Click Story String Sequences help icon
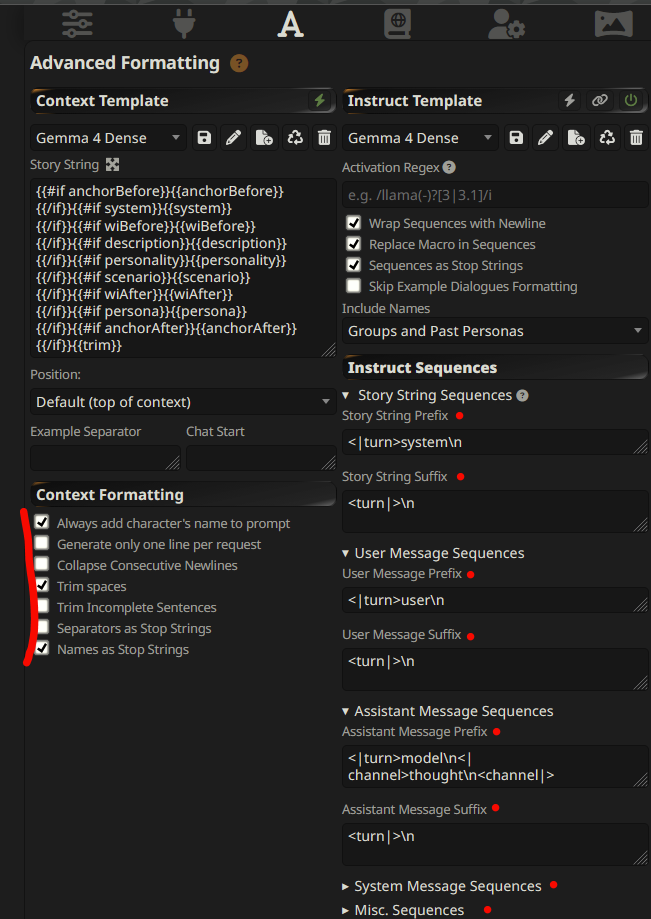The height and width of the screenshot is (919, 651). coord(522,396)
